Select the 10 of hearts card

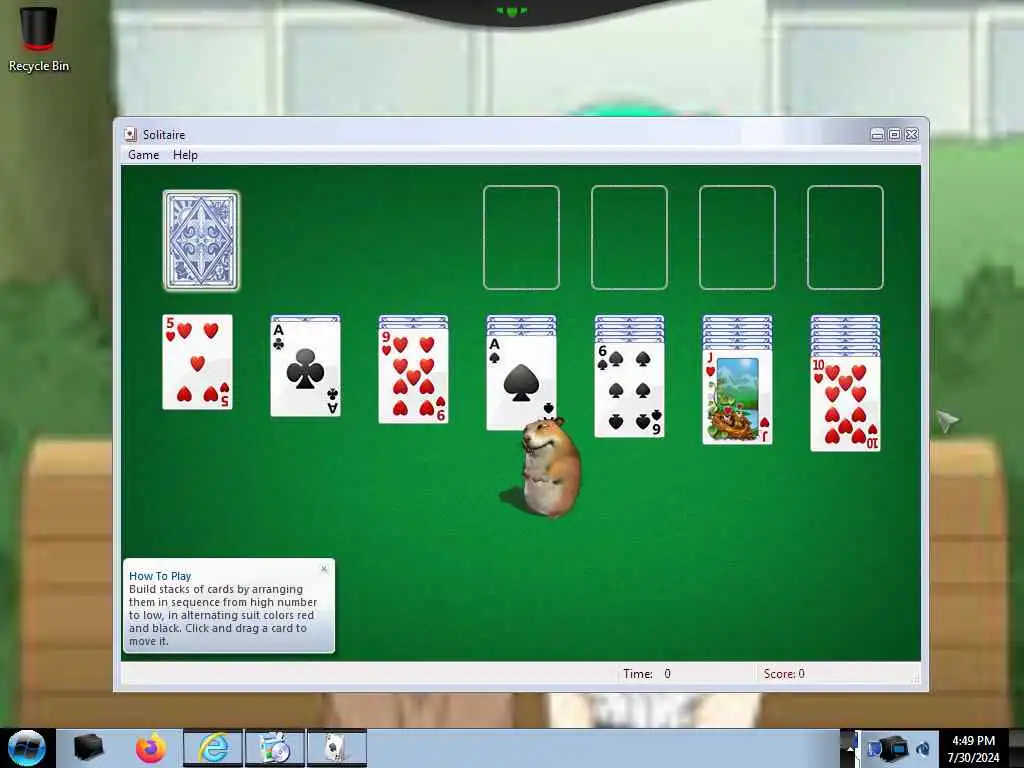pos(846,404)
